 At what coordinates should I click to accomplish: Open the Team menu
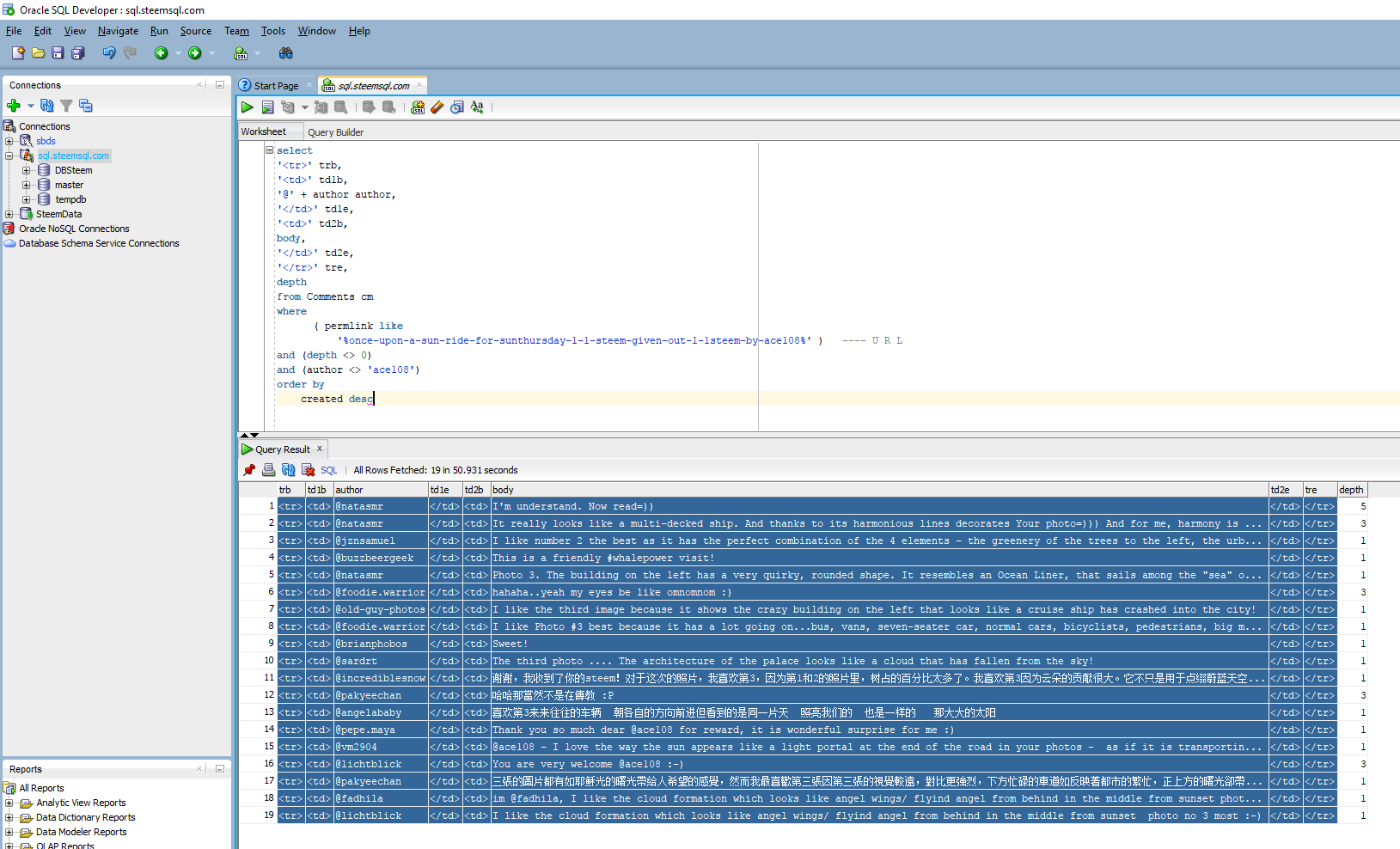pyautogui.click(x=236, y=31)
